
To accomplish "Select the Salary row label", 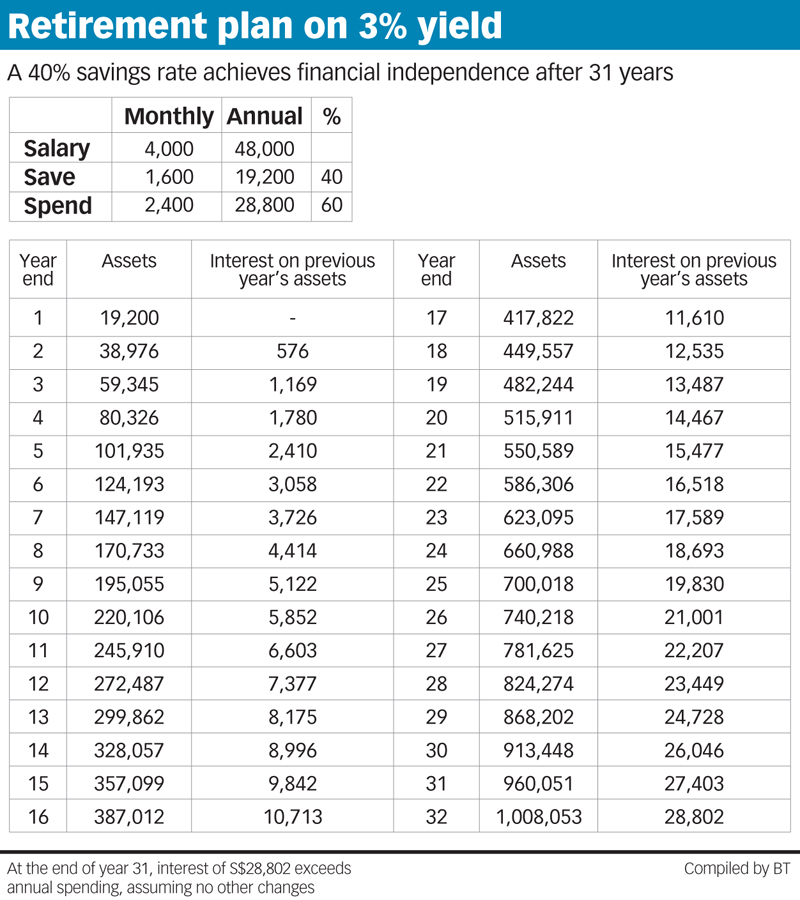I will [x=57, y=149].
